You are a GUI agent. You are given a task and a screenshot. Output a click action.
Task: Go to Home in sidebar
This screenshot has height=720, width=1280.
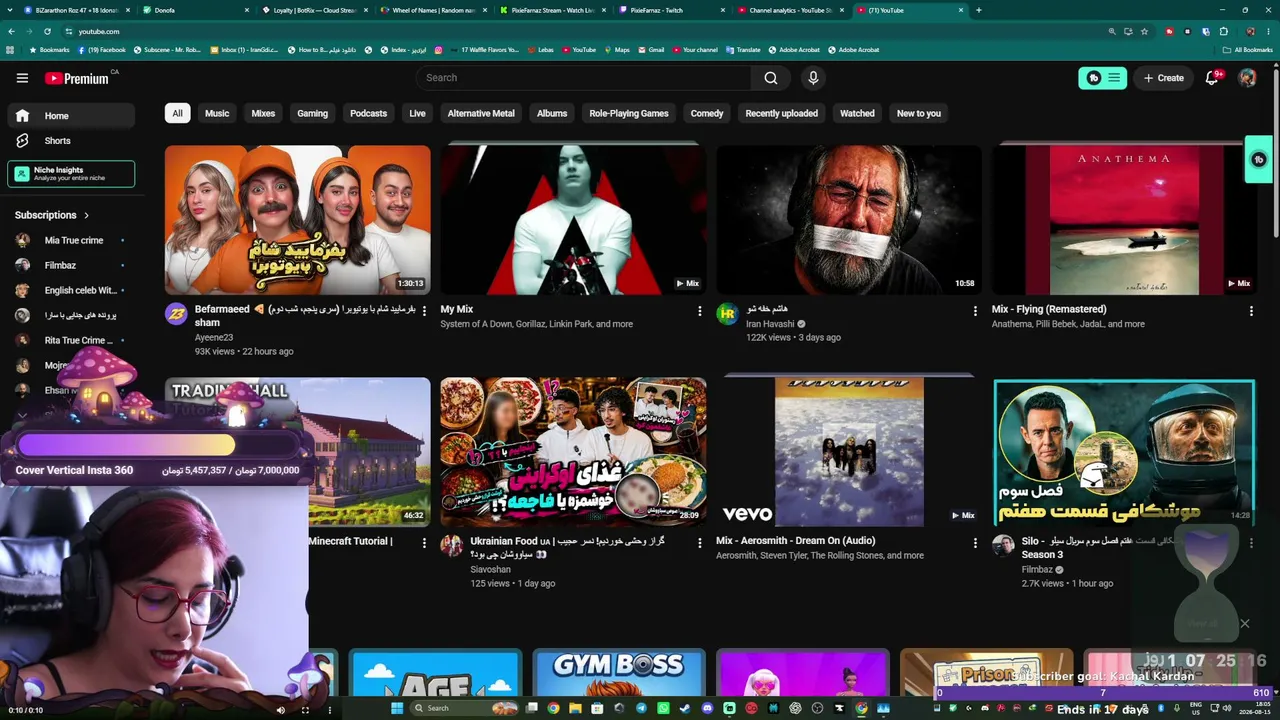[x=71, y=116]
